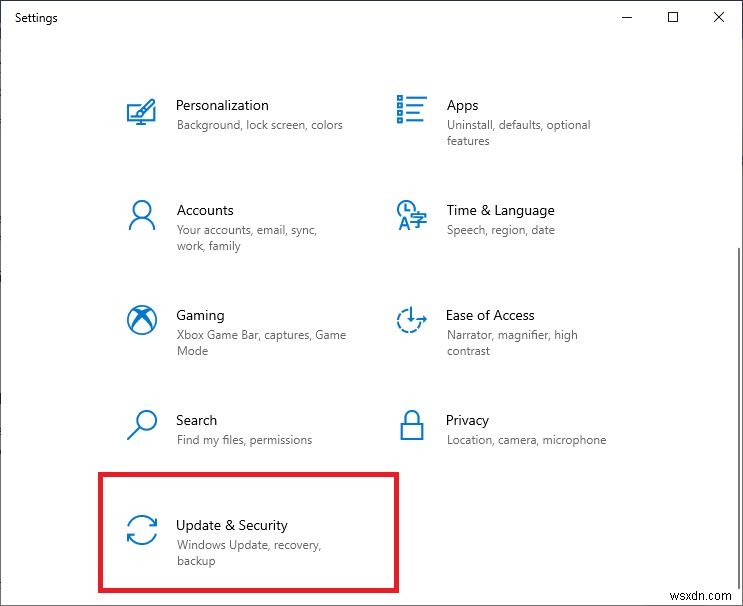Open the Ease of Access title
Viewport: 743px width, 606px height.
point(490,315)
